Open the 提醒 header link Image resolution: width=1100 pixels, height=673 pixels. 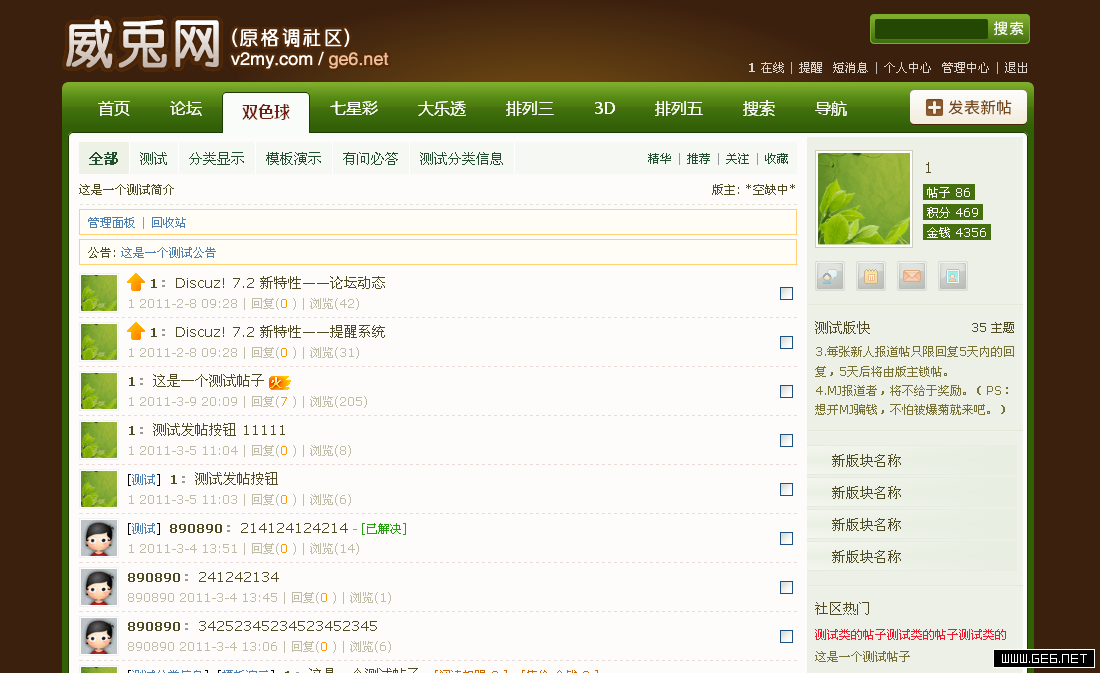coord(810,67)
